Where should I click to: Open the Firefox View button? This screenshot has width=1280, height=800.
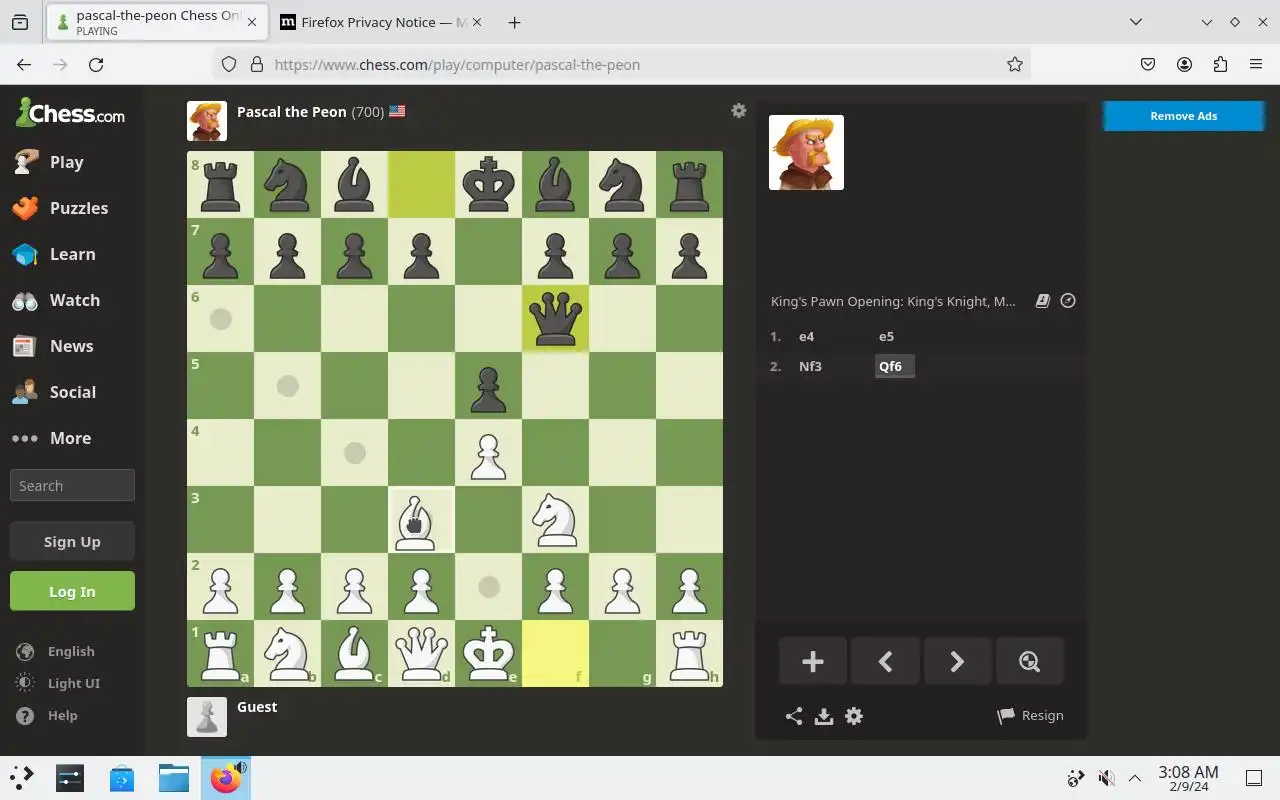[20, 22]
